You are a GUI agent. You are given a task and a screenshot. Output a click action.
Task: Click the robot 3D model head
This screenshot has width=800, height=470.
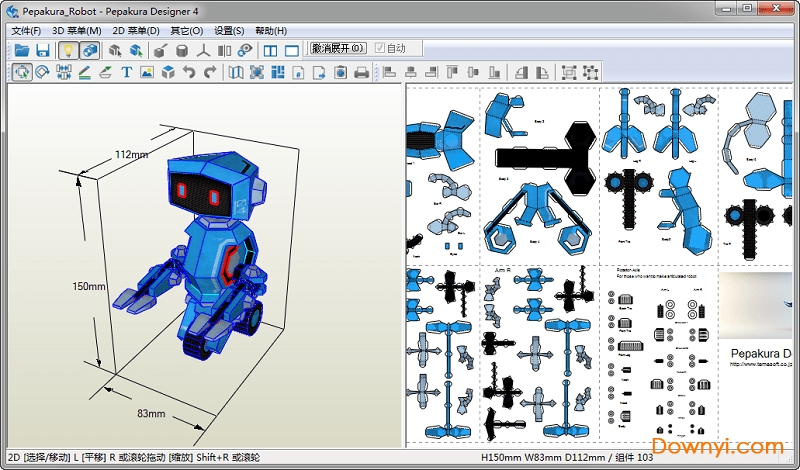(210, 183)
